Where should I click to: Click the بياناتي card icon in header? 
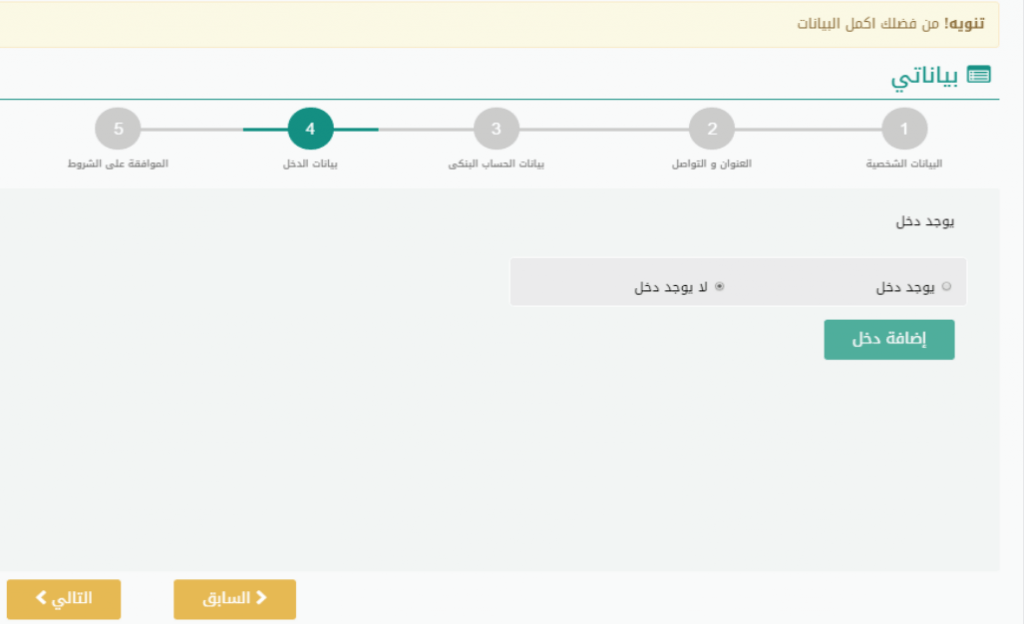tap(978, 75)
